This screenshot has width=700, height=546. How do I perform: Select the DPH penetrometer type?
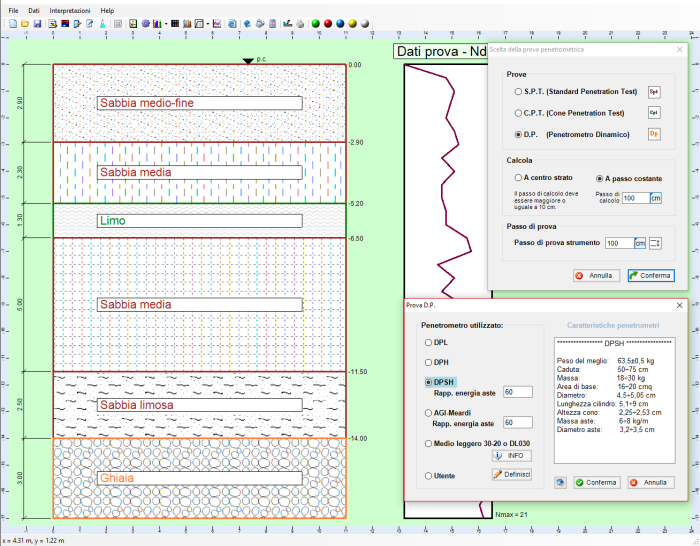(428, 362)
